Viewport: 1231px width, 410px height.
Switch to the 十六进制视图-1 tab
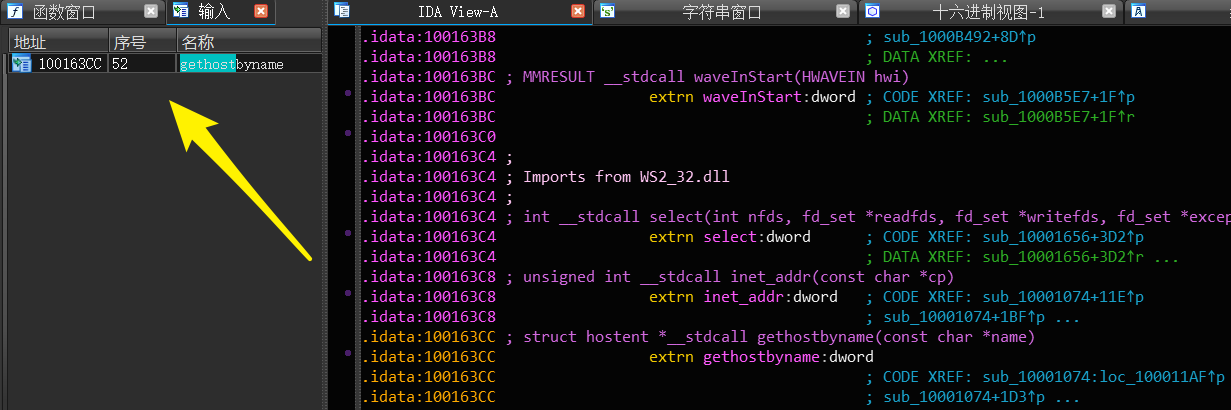tap(988, 12)
